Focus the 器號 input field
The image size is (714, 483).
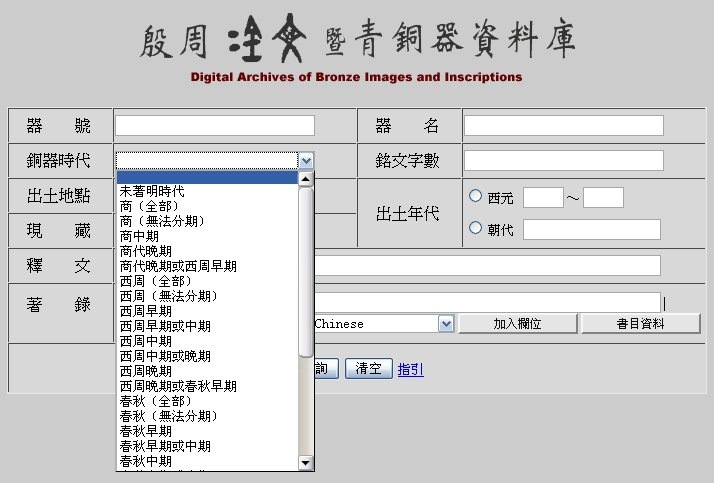tap(215, 126)
